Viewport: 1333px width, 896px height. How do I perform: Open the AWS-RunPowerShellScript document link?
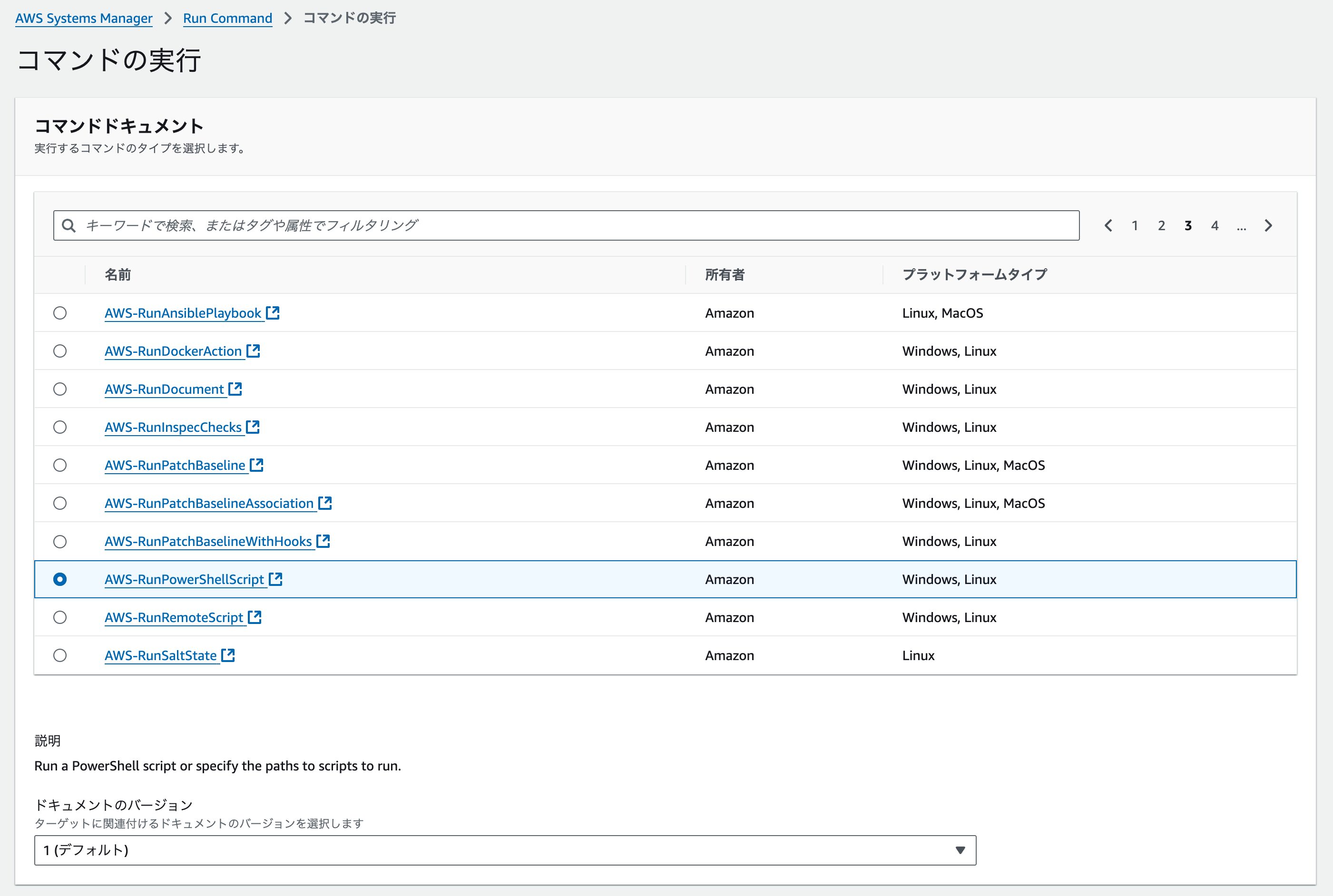tap(184, 579)
